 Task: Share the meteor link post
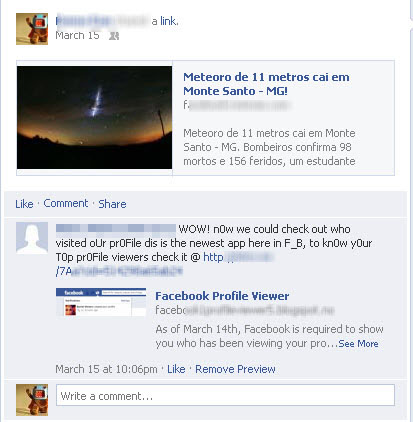click(x=112, y=204)
